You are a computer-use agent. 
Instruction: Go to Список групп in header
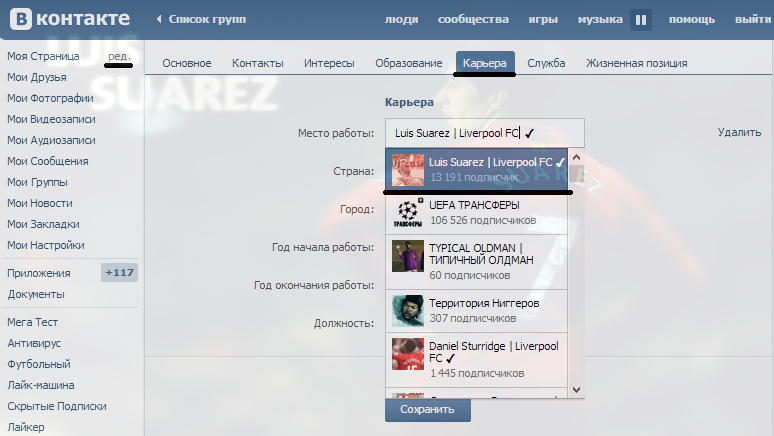pyautogui.click(x=207, y=19)
